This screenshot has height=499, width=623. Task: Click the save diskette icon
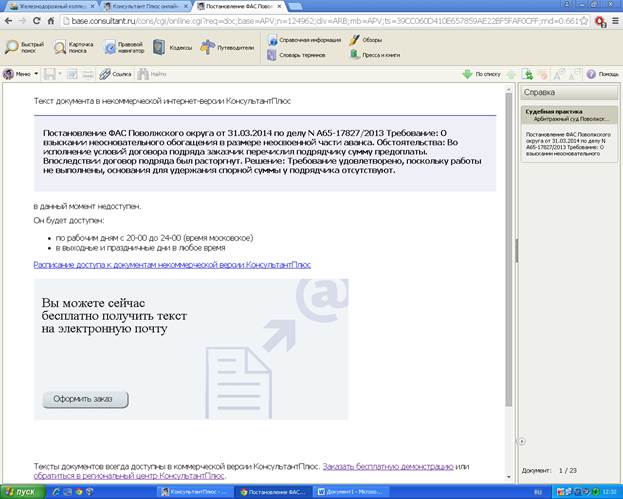tap(49, 74)
